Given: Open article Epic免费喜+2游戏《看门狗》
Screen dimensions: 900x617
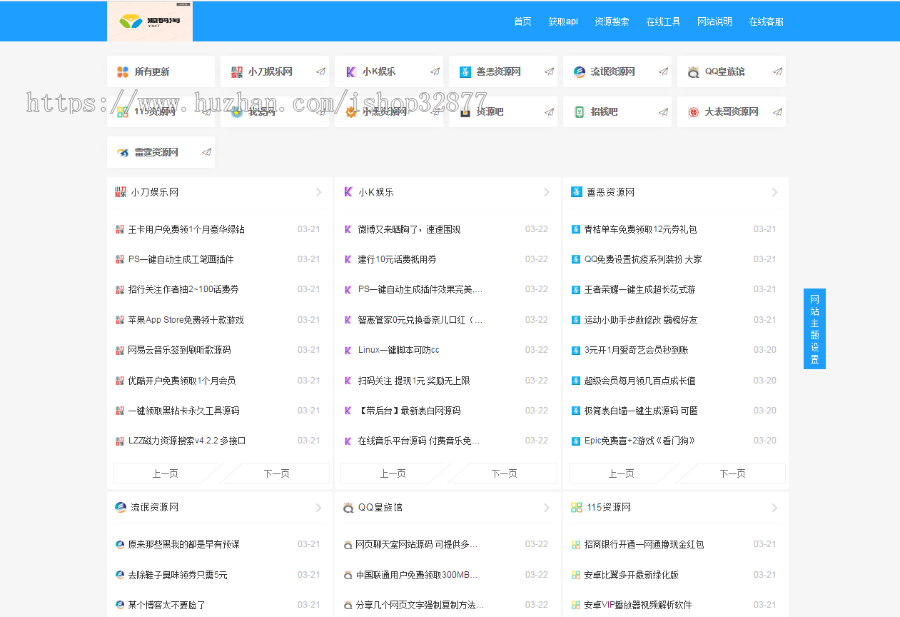Looking at the screenshot, I should point(639,441).
